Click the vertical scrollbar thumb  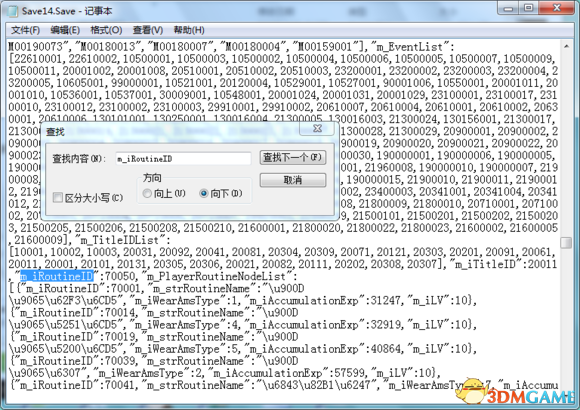click(566, 243)
